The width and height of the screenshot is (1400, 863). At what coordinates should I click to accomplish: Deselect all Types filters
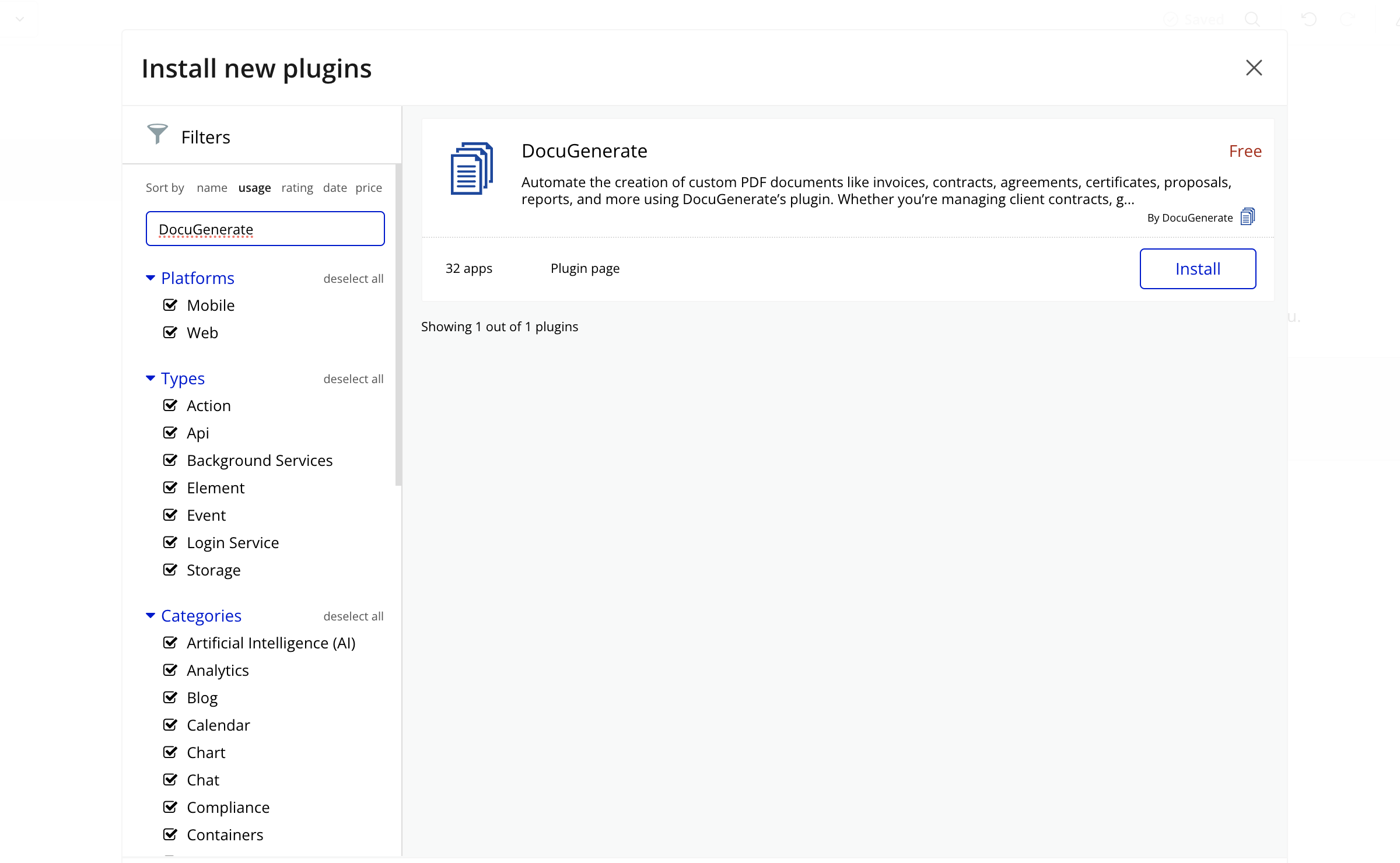pyautogui.click(x=353, y=379)
